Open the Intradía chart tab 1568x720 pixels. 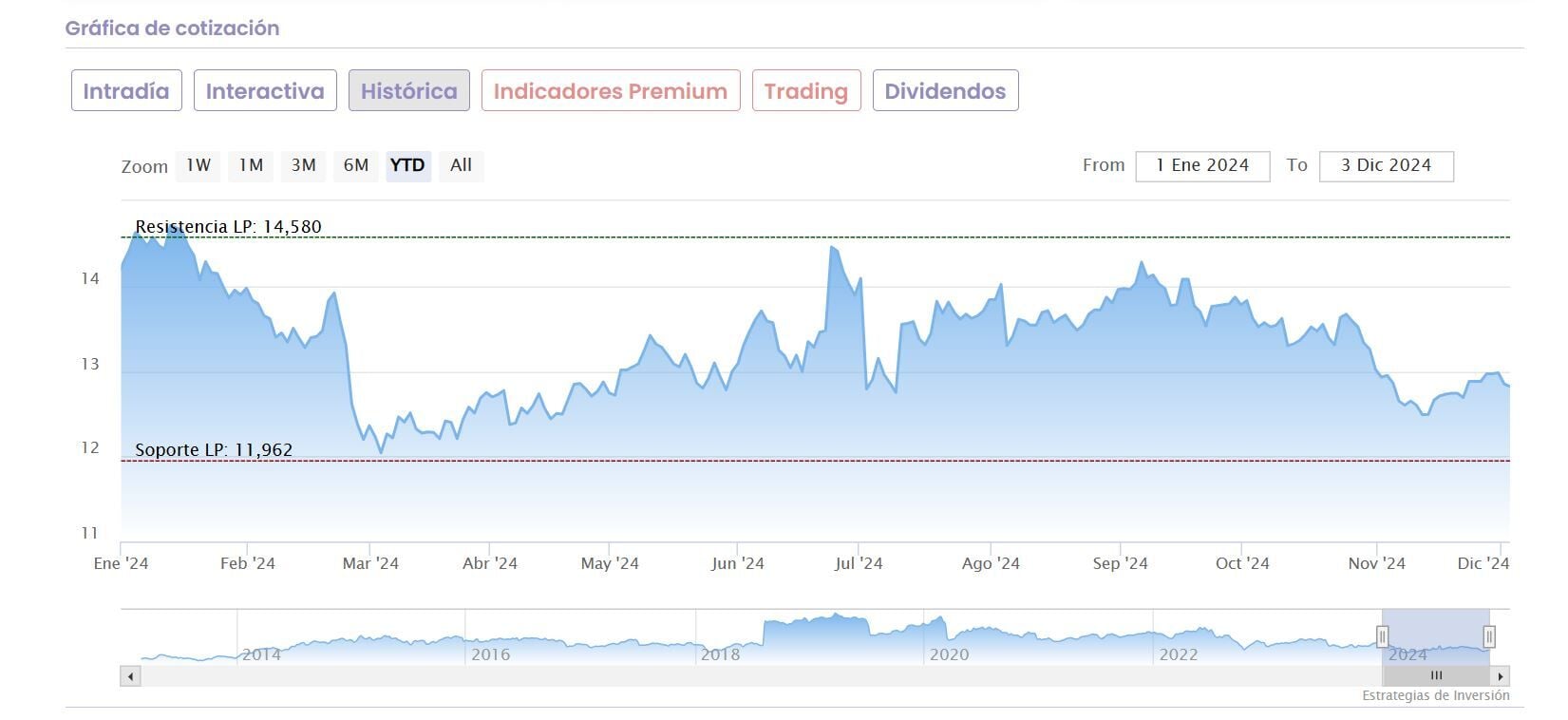(x=126, y=91)
